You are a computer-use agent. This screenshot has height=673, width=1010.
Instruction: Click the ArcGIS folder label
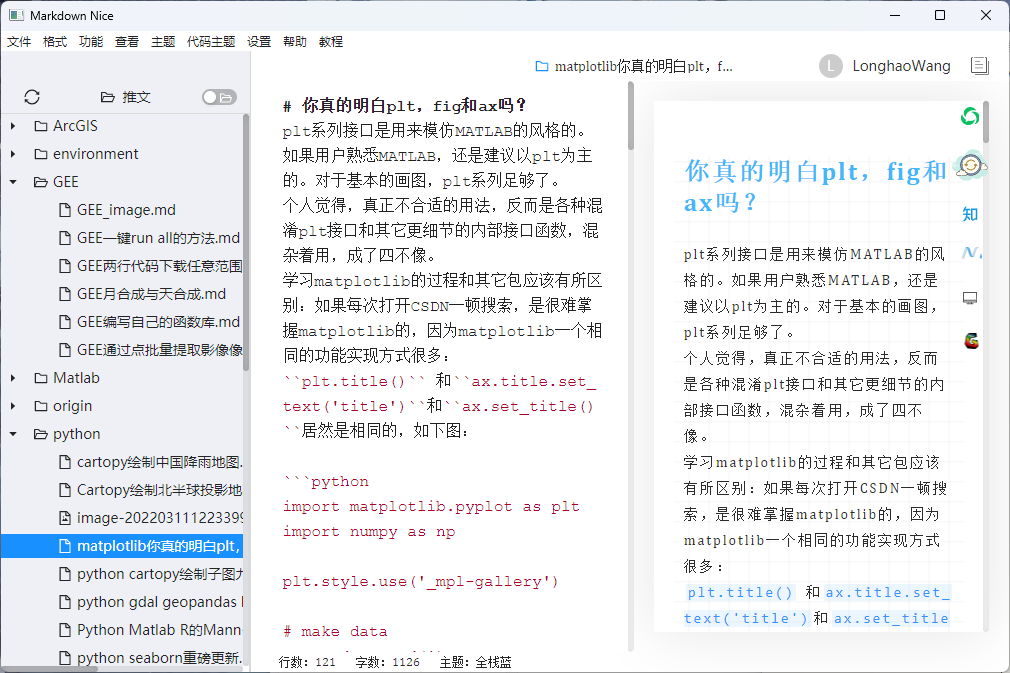coord(75,126)
